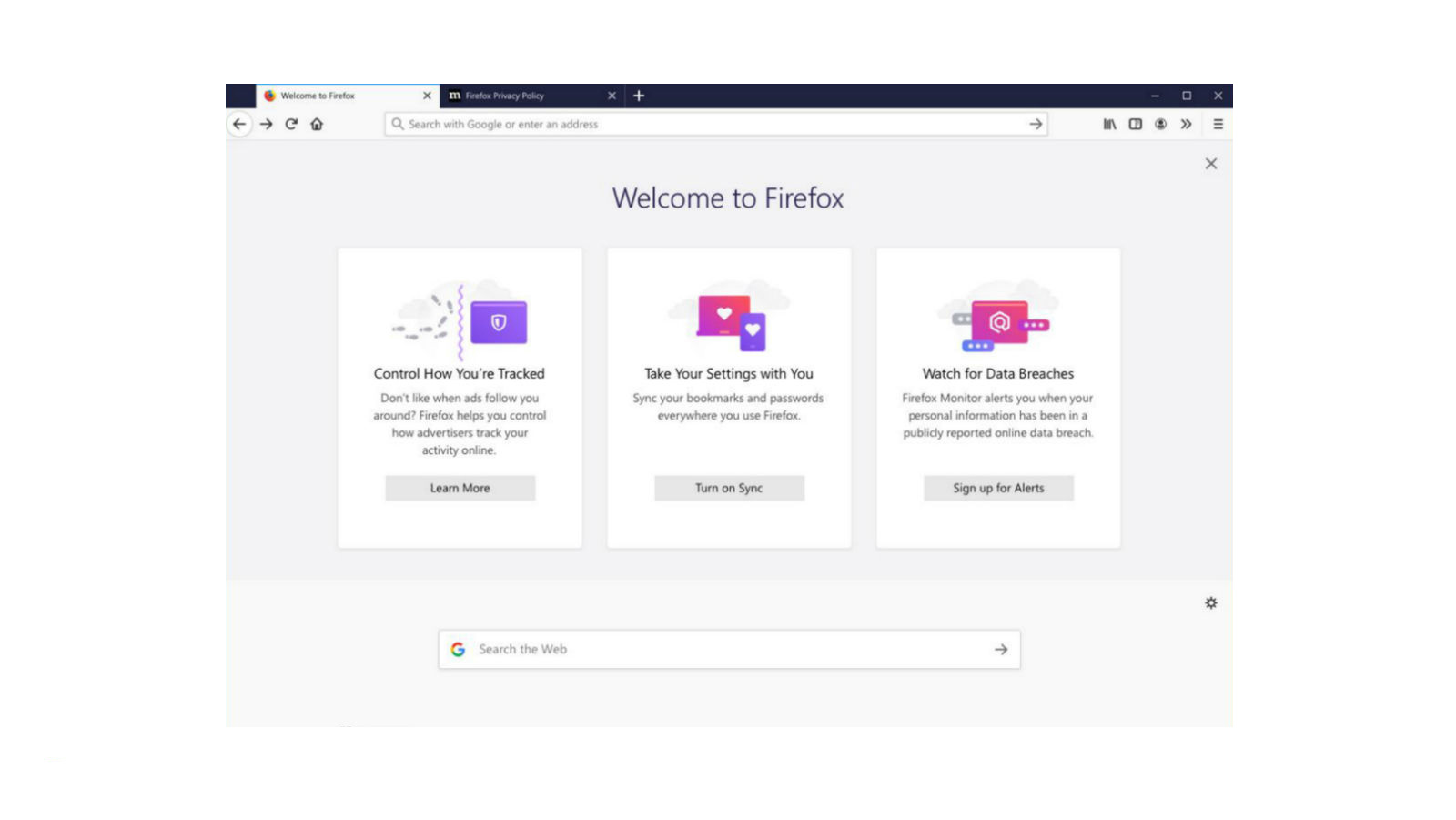The height and width of the screenshot is (820, 1456).
Task: Click the Learn More button
Action: click(460, 489)
